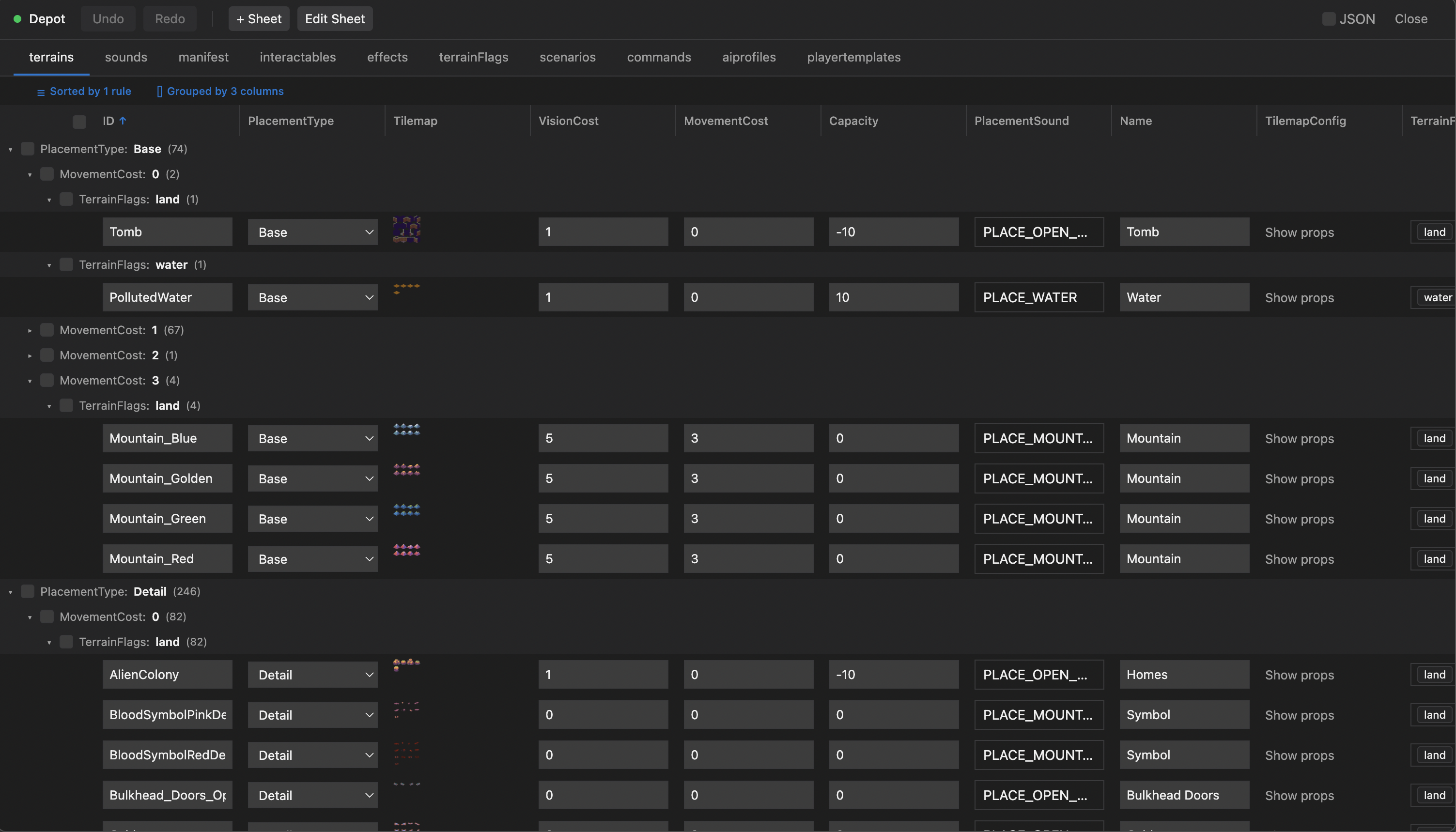This screenshot has width=1456, height=832.
Task: Switch to the sounds tab
Action: click(x=126, y=57)
